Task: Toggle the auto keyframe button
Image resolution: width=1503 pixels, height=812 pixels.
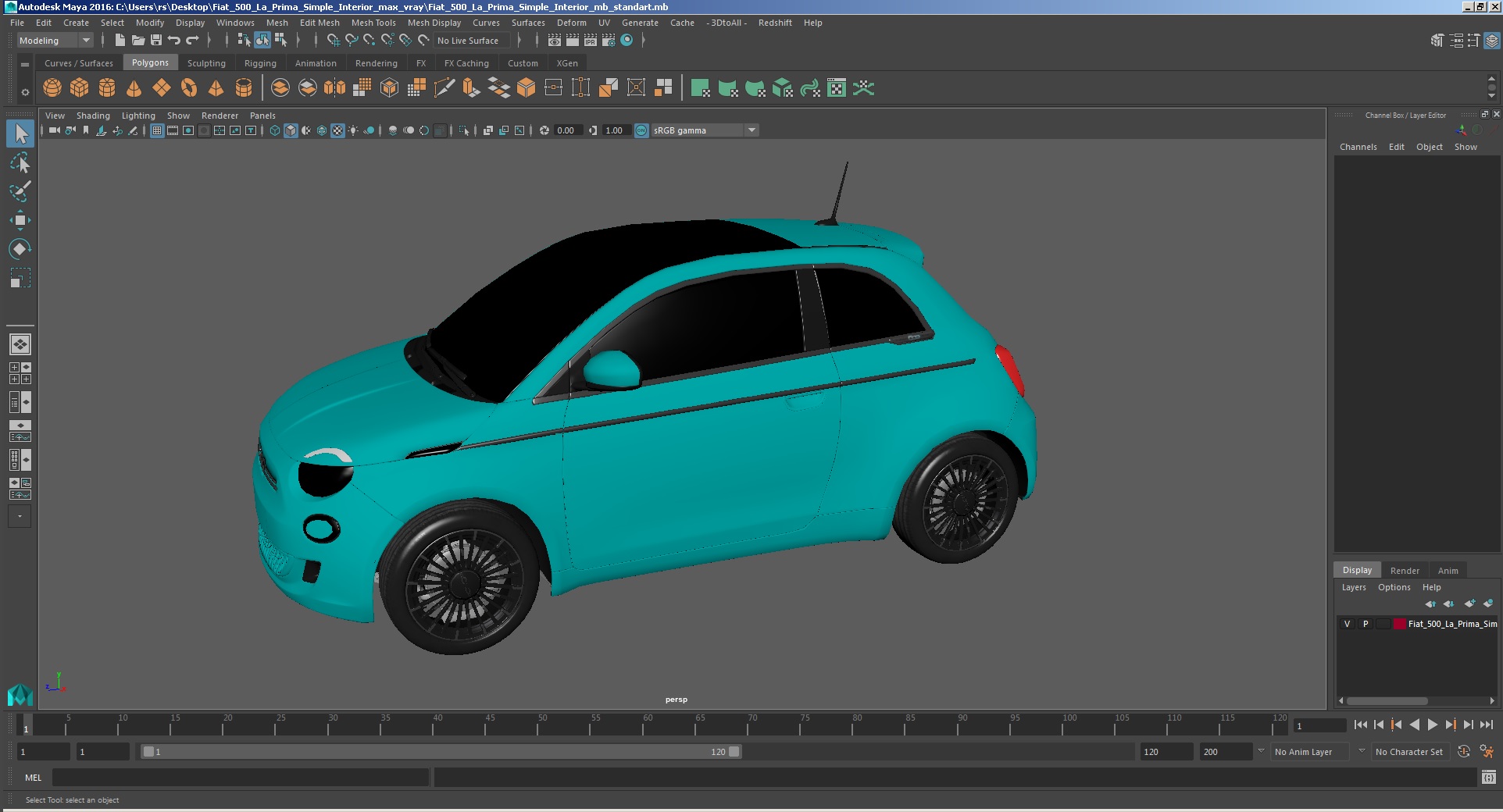Action: coord(1464,751)
